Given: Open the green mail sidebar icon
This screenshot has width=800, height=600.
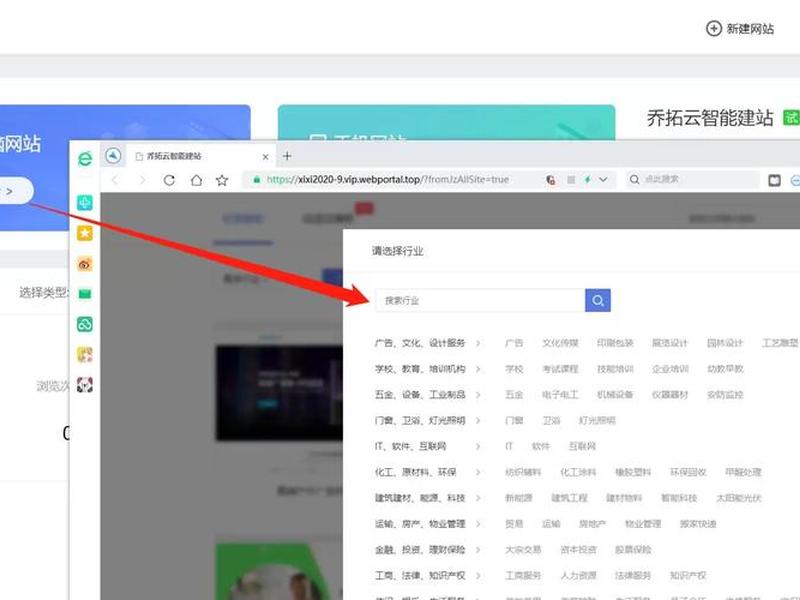Looking at the screenshot, I should 85,294.
